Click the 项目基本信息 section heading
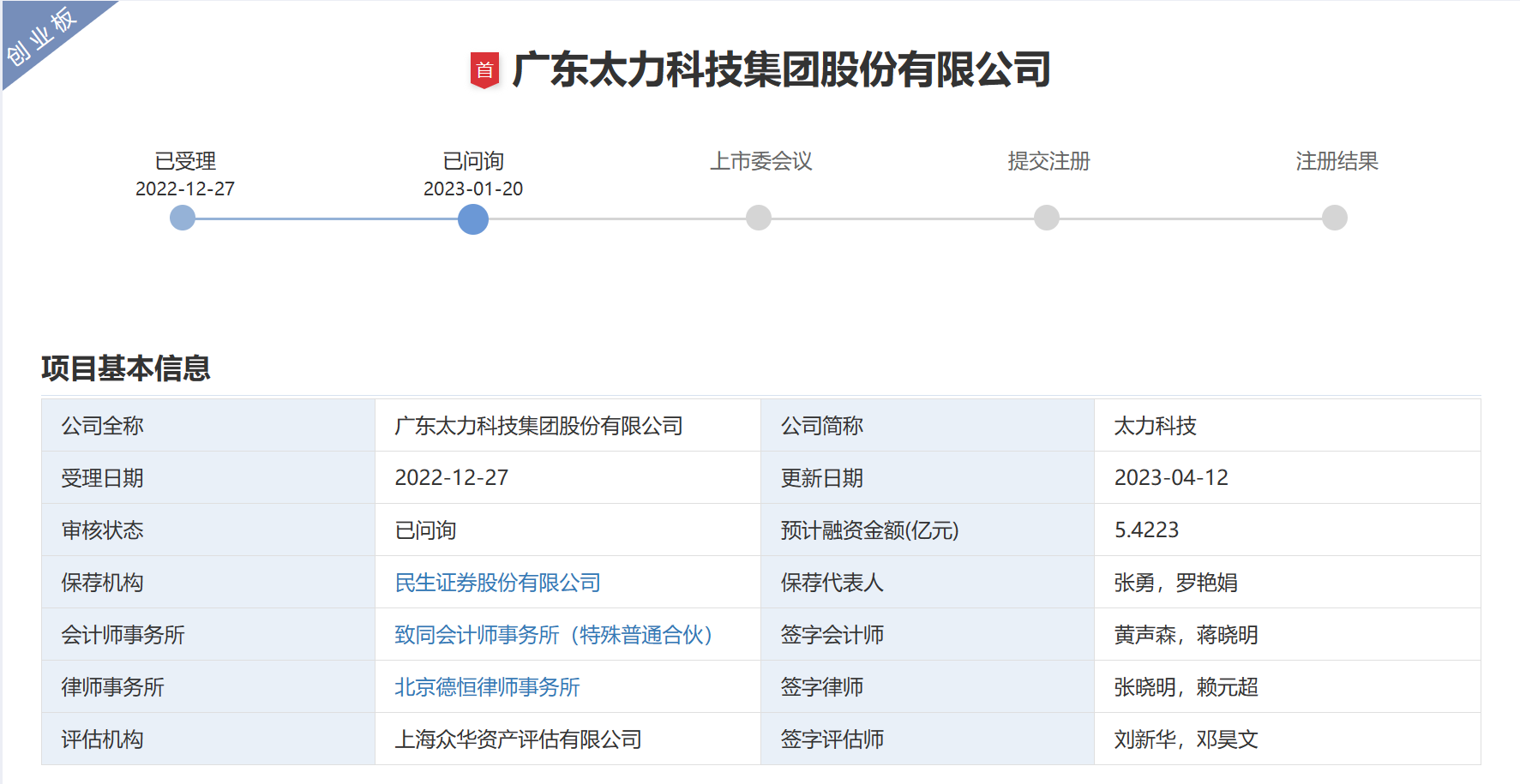The image size is (1520, 784). click(127, 370)
